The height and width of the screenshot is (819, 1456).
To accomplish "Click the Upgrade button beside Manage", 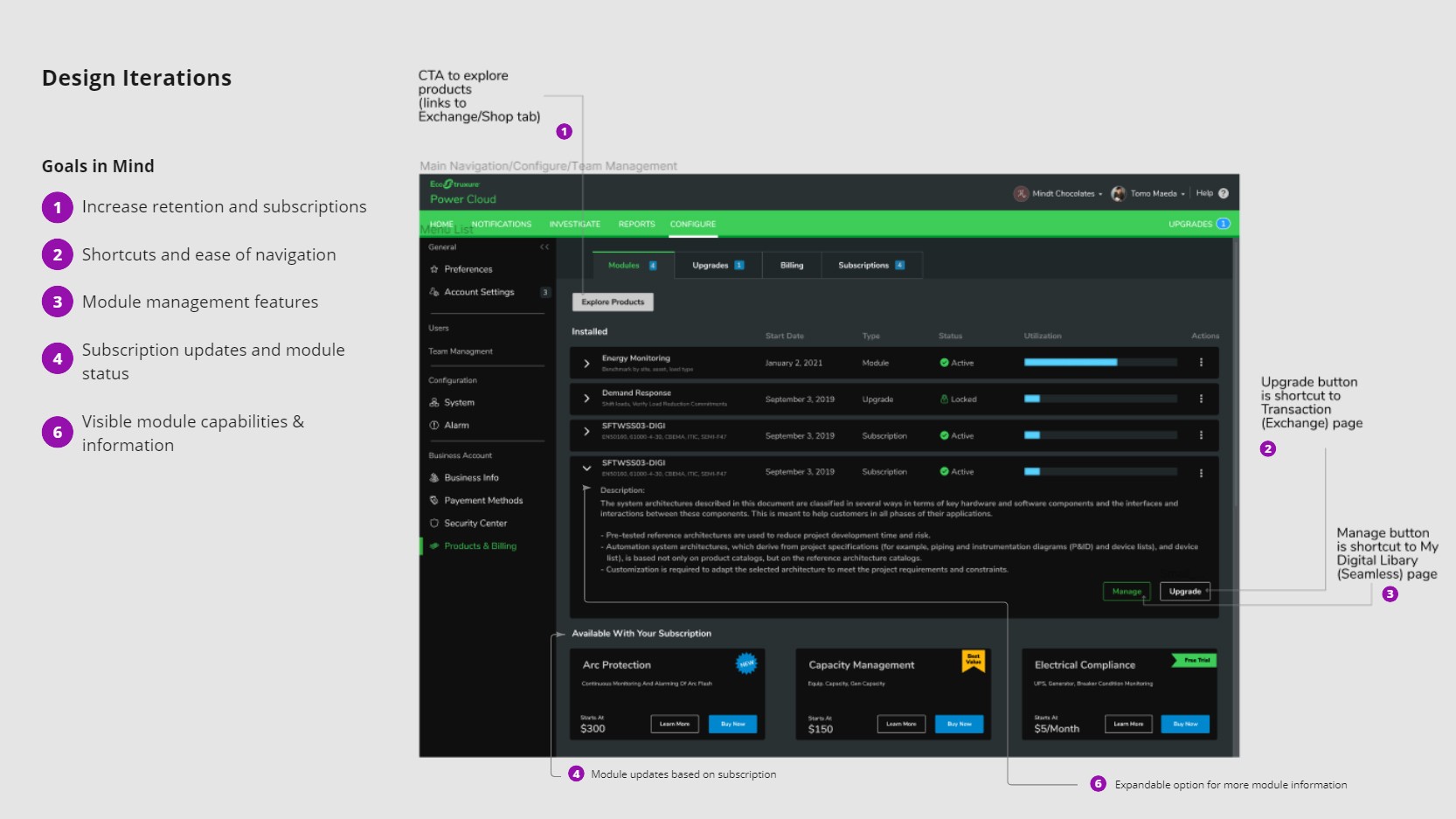I will click(1185, 592).
